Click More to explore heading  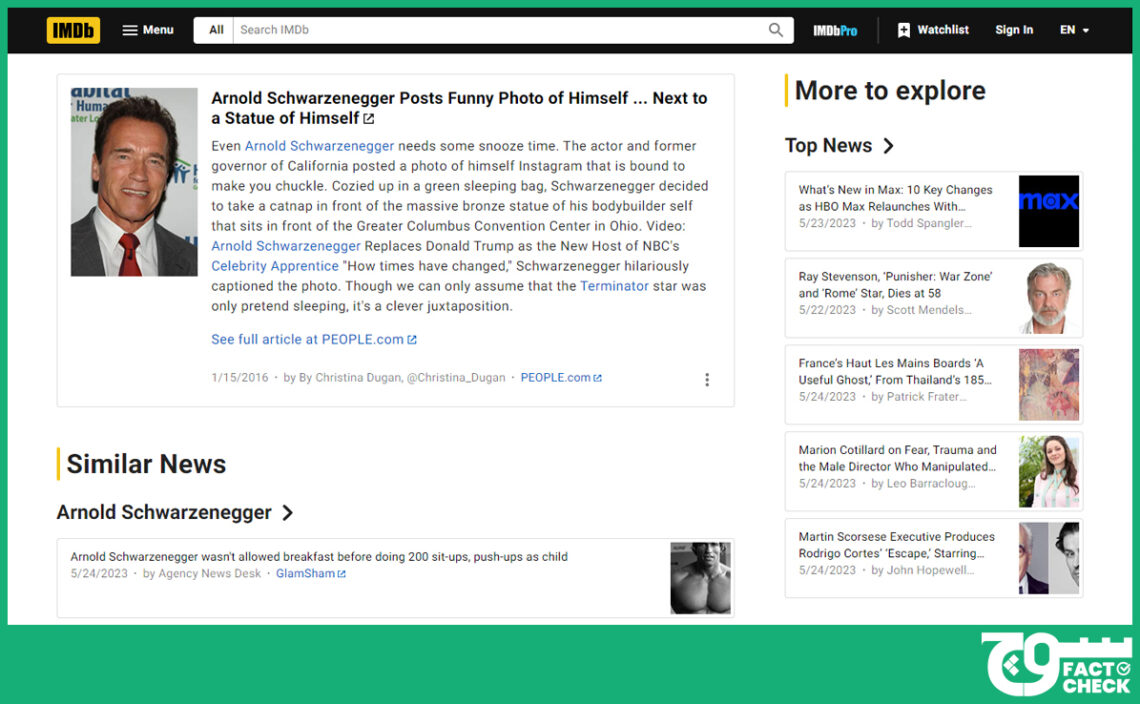coord(890,91)
